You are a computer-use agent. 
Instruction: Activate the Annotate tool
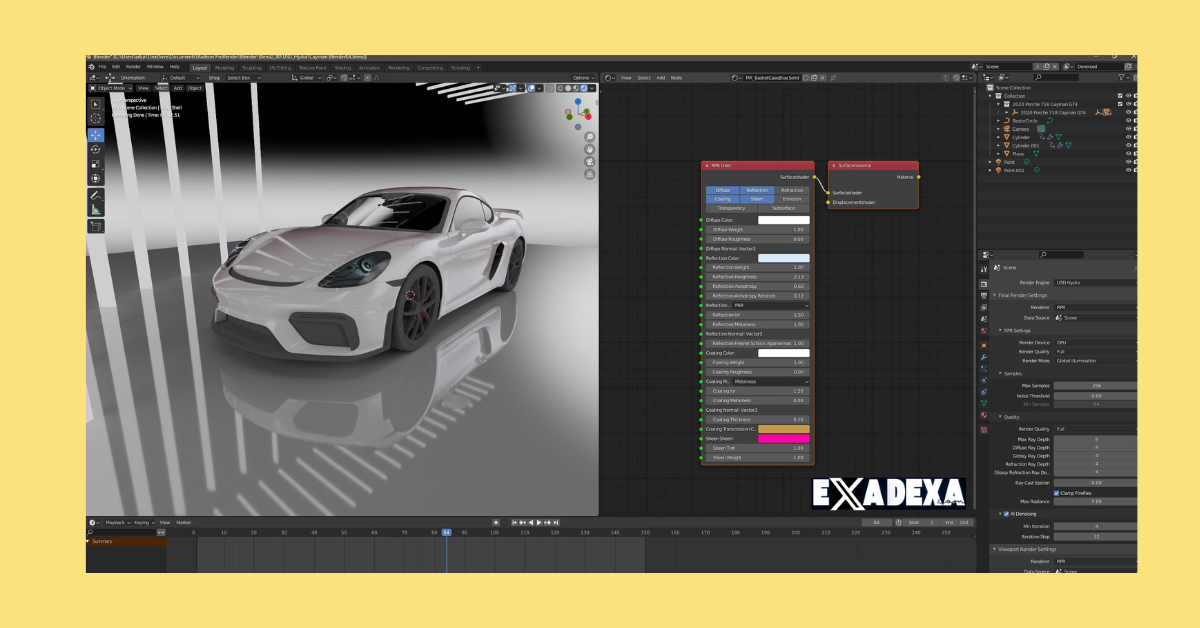pyautogui.click(x=95, y=196)
